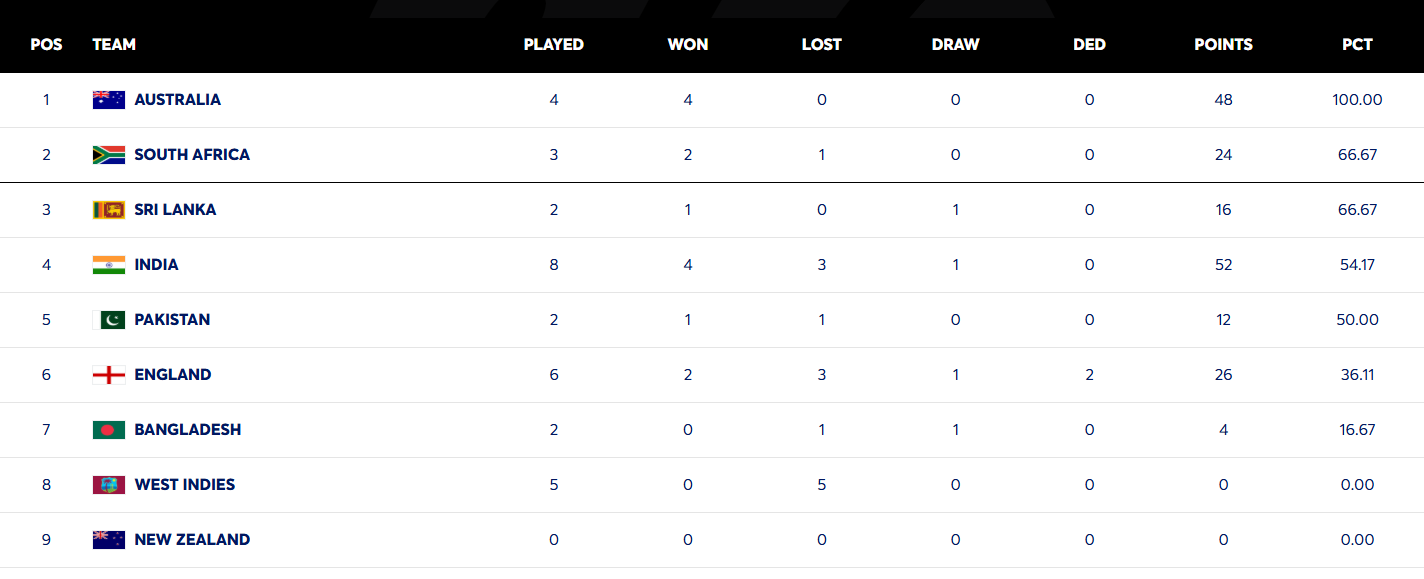Click India's points value 52
The width and height of the screenshot is (1424, 579).
[x=1223, y=265]
